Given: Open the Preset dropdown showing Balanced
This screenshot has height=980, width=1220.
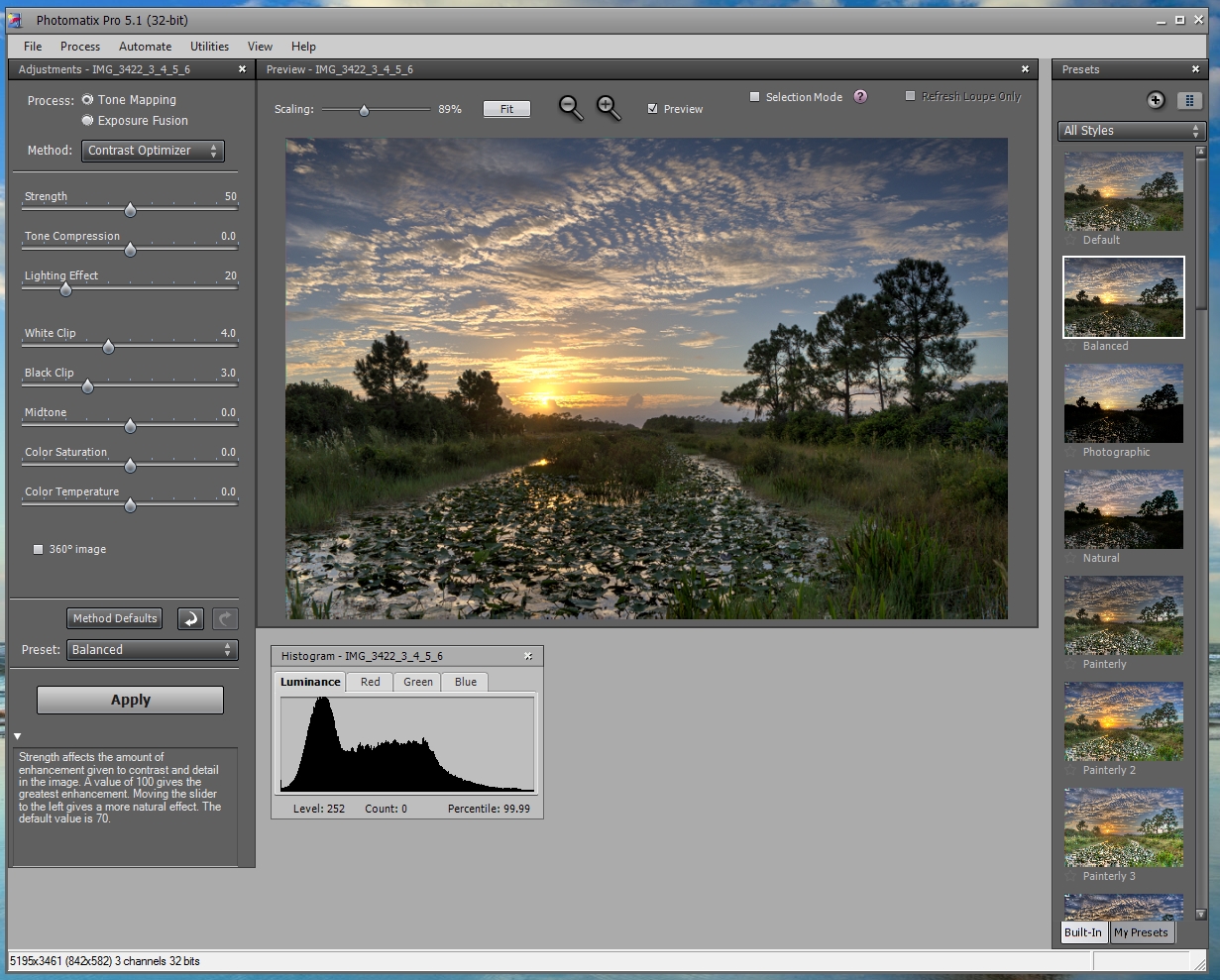Looking at the screenshot, I should [153, 650].
